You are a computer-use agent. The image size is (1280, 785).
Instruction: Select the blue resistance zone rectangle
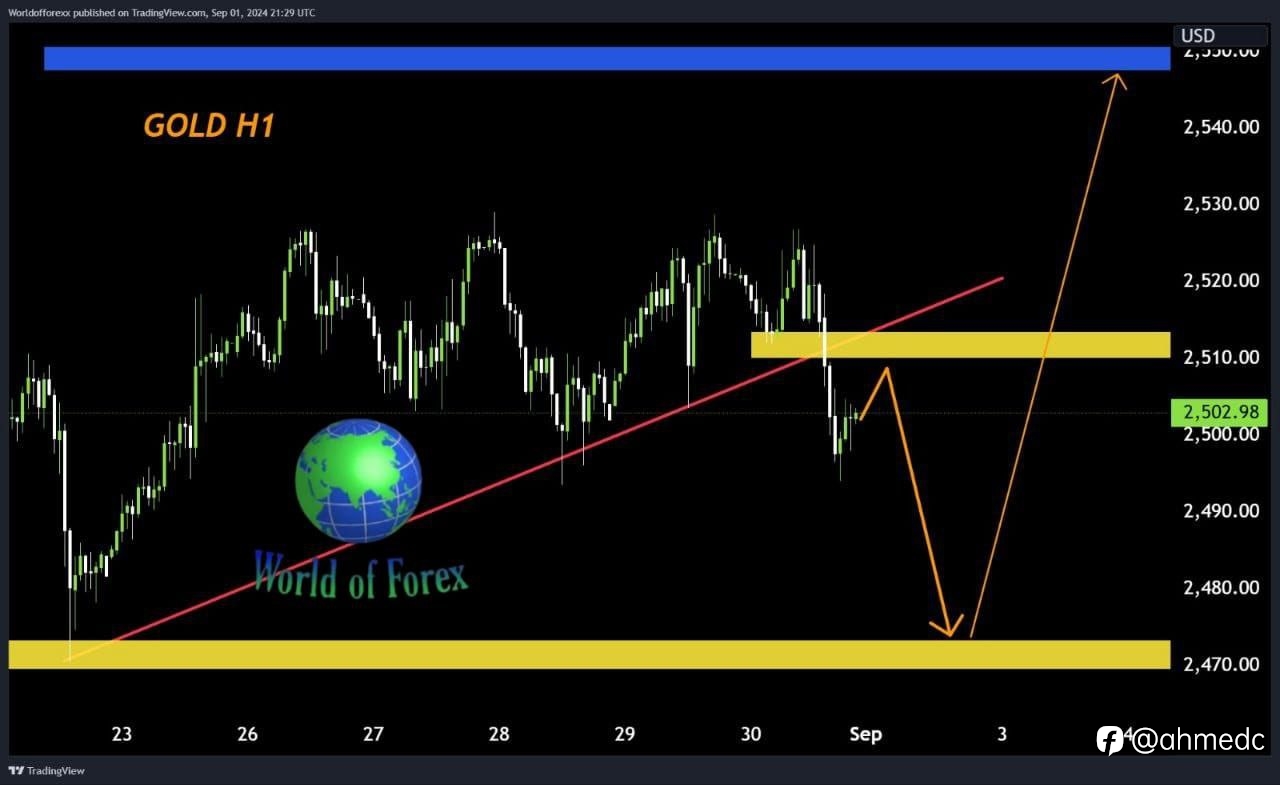pos(607,58)
